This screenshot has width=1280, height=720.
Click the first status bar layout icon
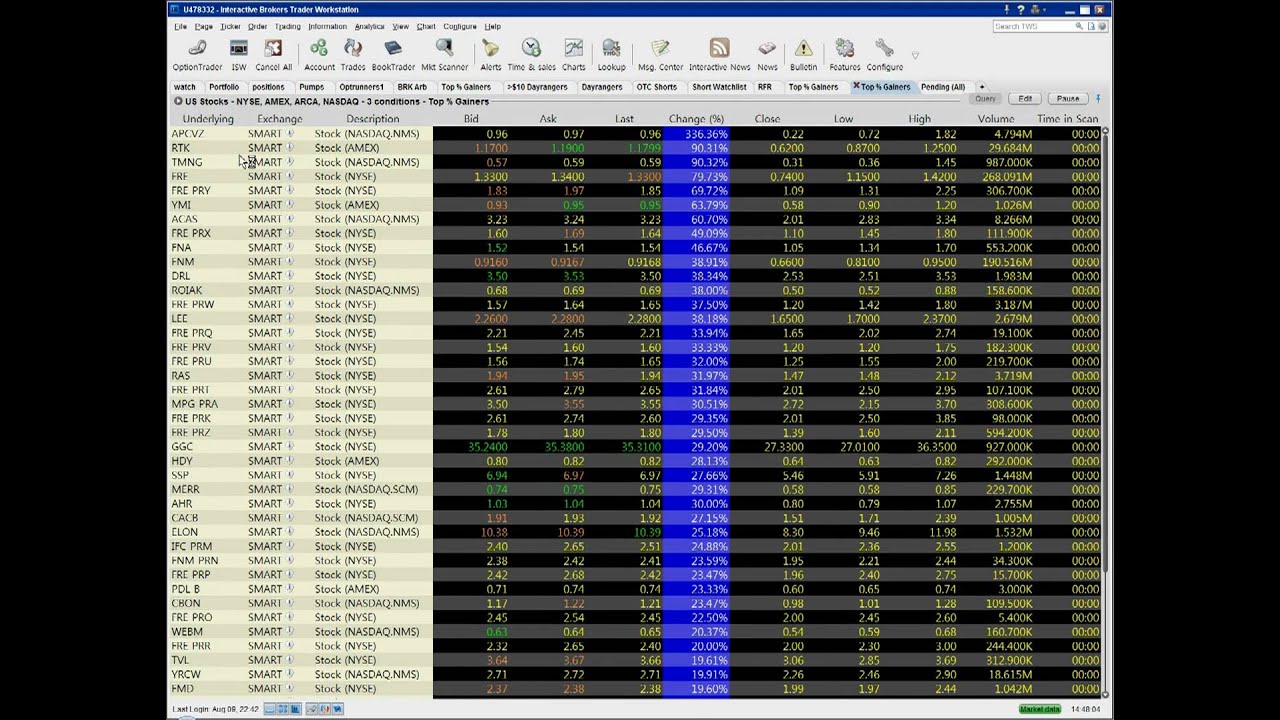click(270, 709)
